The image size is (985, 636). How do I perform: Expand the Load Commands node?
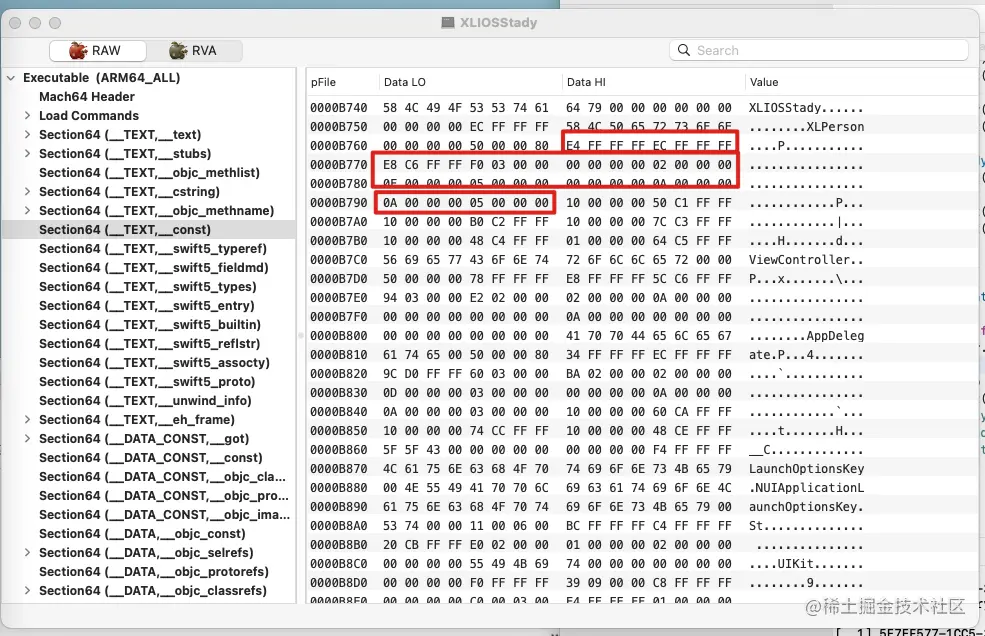[27, 116]
